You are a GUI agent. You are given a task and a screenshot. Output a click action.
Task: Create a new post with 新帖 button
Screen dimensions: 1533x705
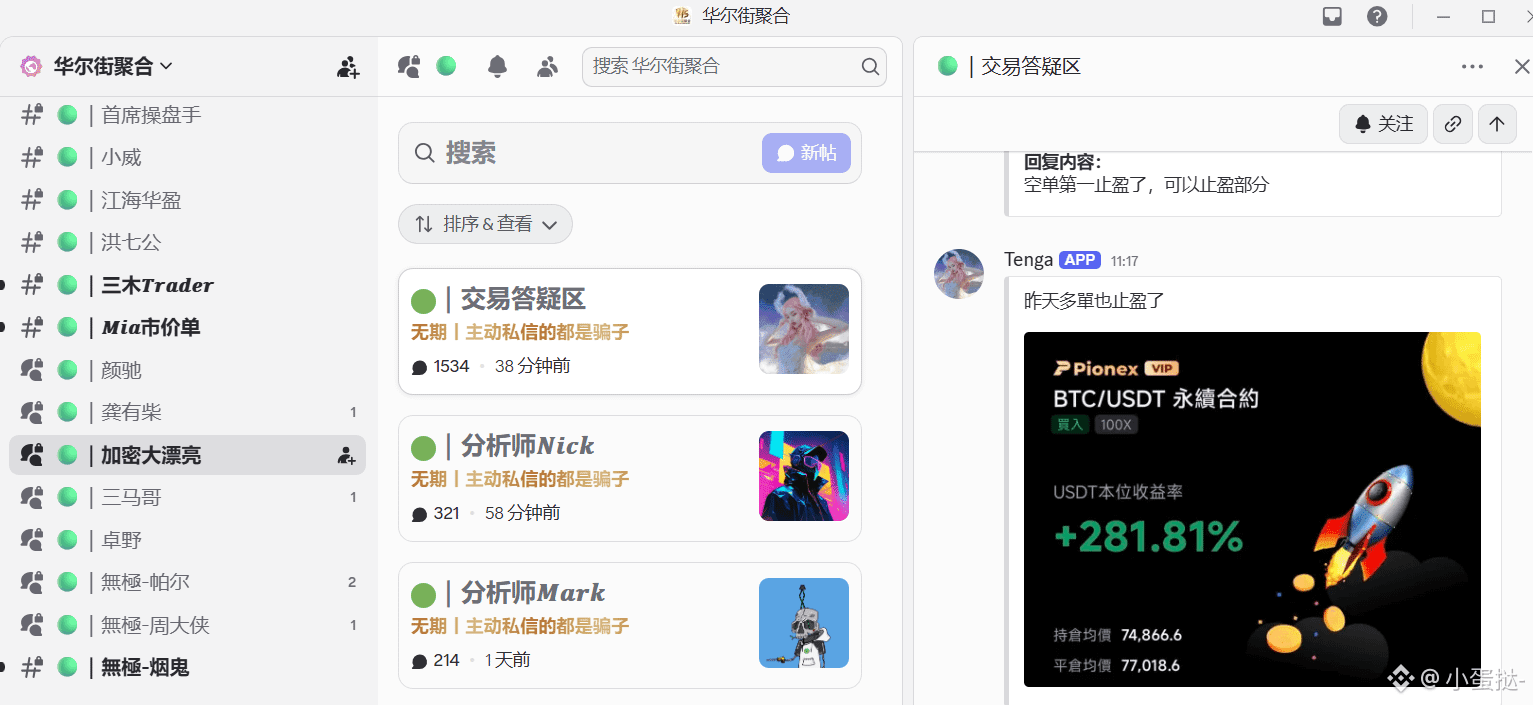pyautogui.click(x=806, y=153)
